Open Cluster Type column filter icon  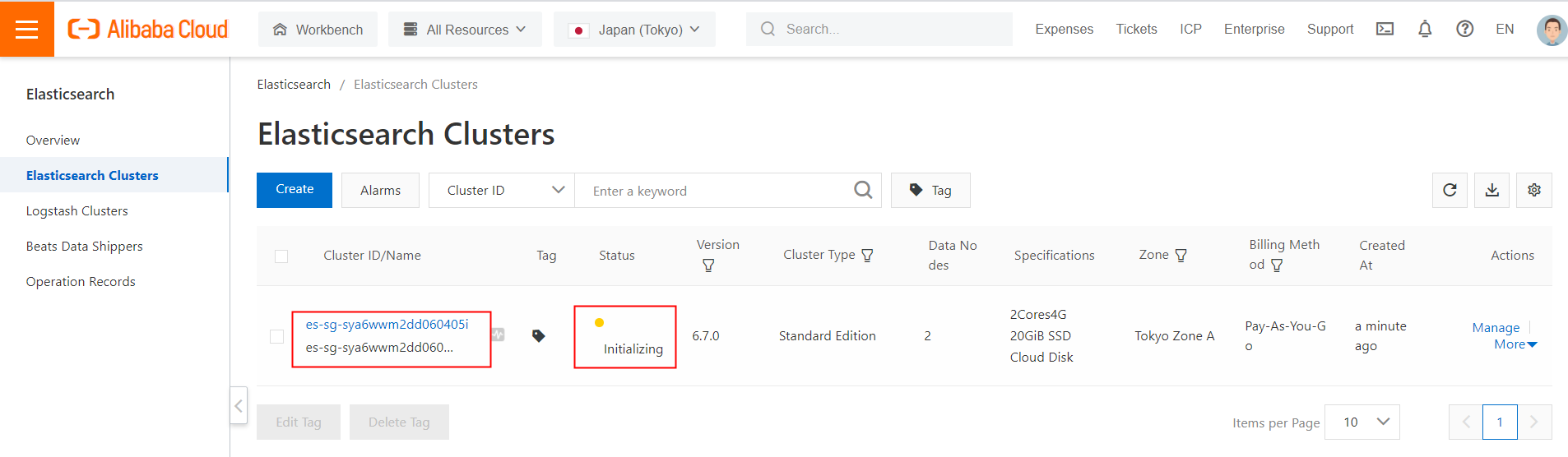tap(867, 256)
